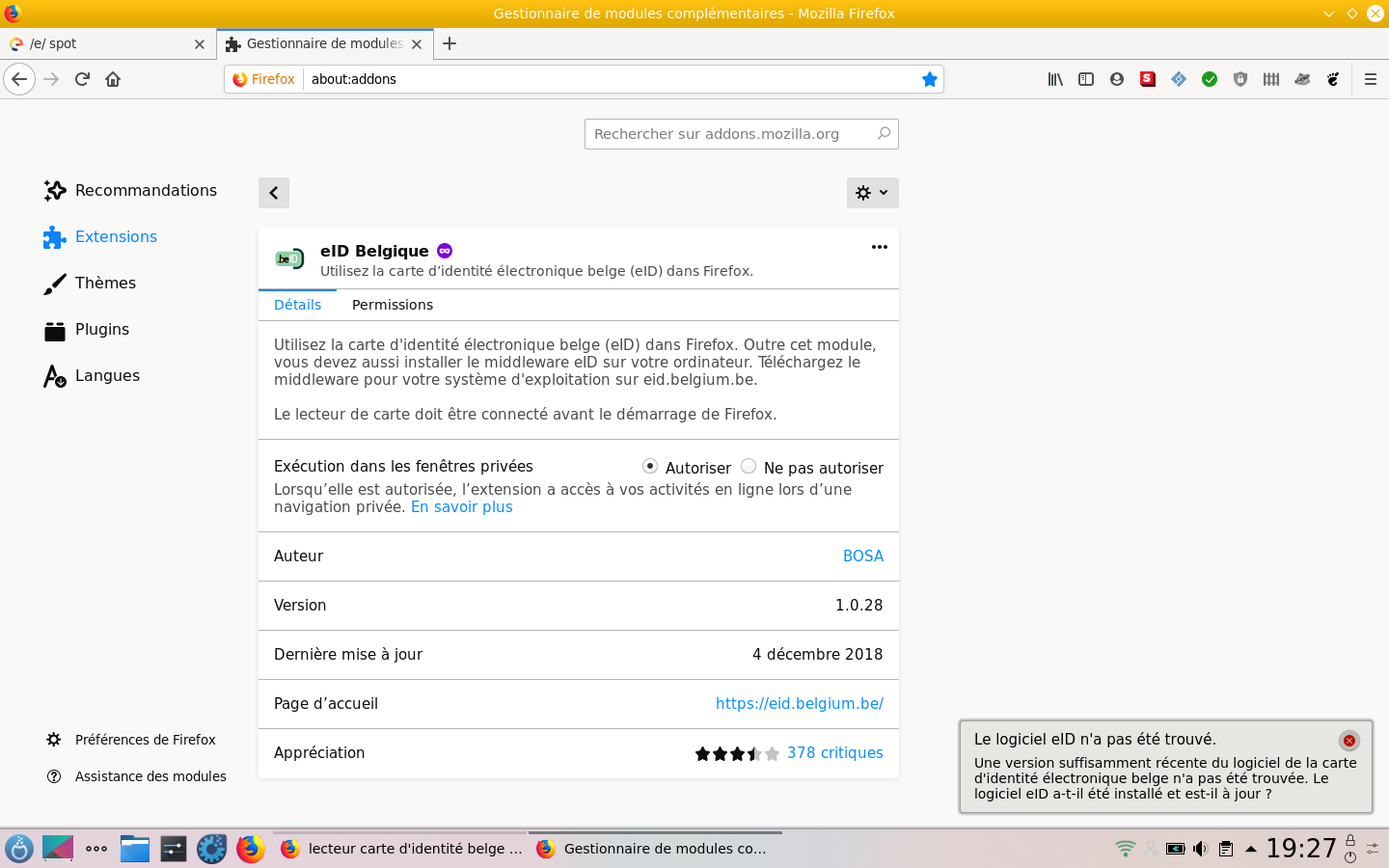This screenshot has height=868, width=1389.
Task: Switch to lecteur carte d'identité belge taskbar window
Action: pos(401,849)
